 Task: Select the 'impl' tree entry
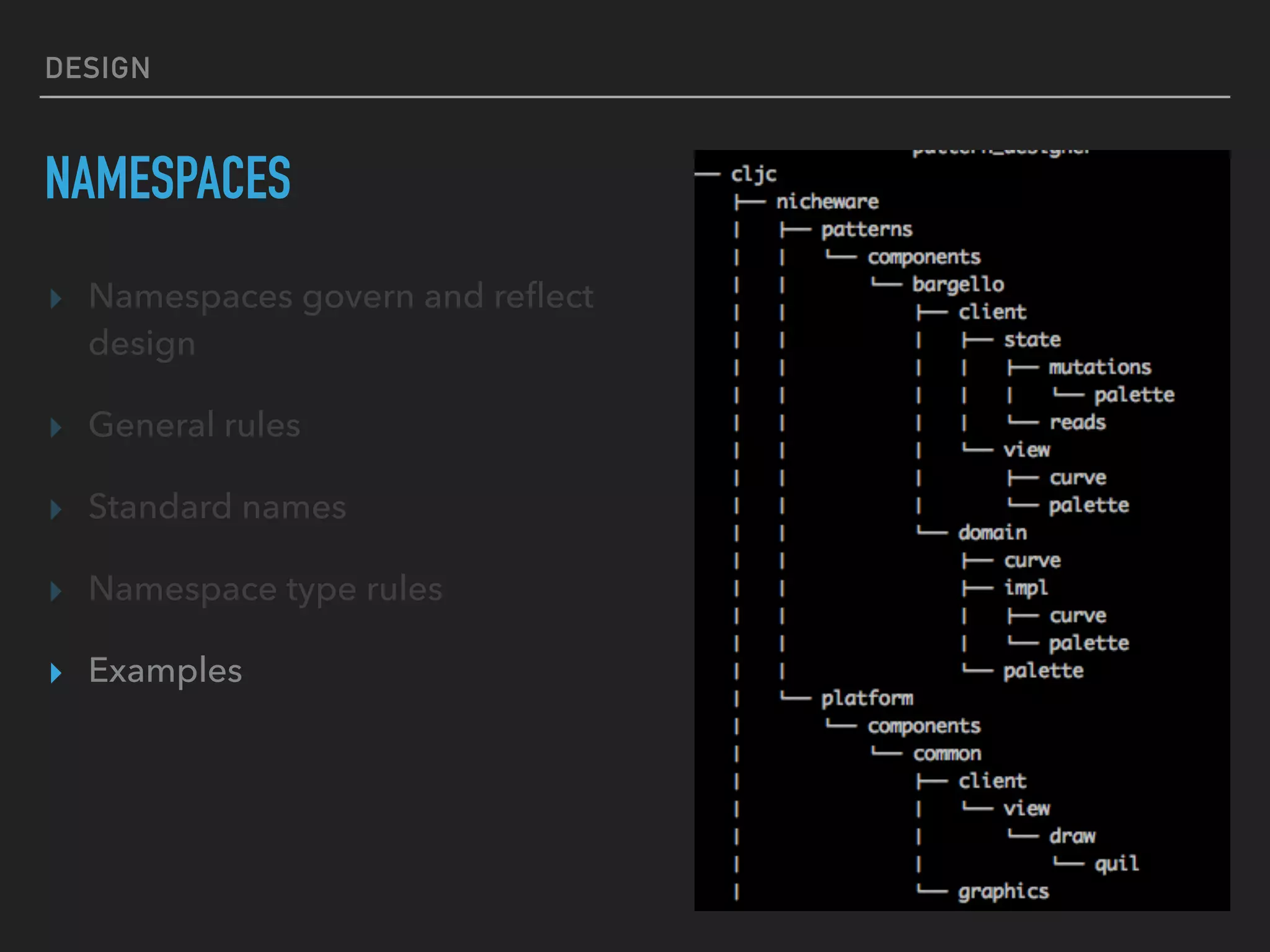1026,588
